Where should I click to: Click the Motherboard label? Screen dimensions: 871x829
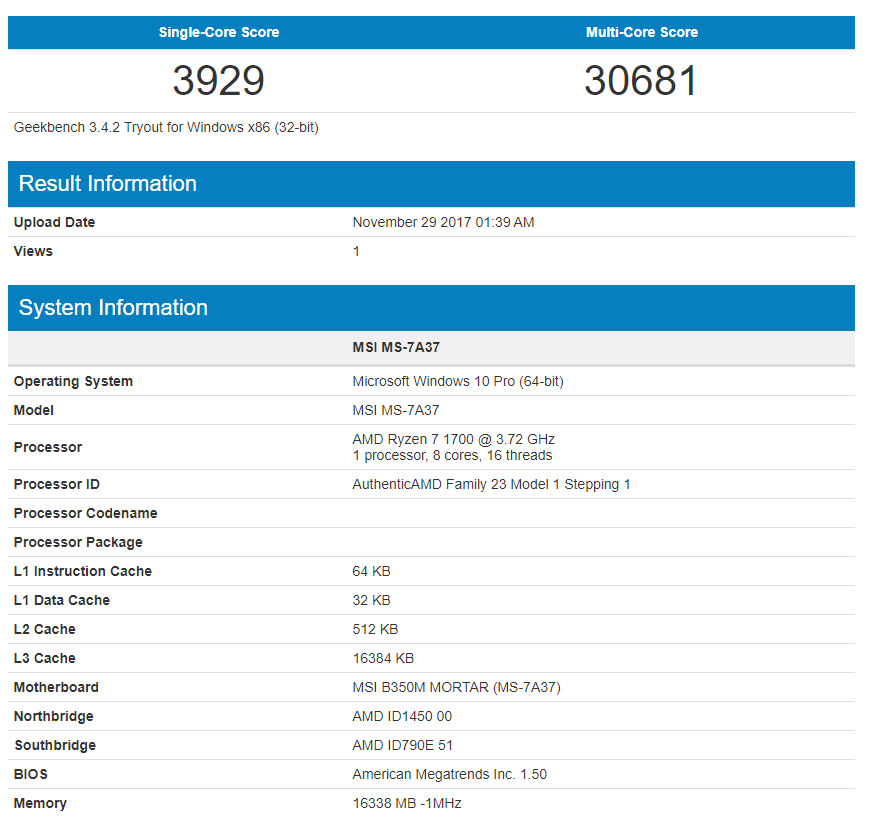pos(56,687)
